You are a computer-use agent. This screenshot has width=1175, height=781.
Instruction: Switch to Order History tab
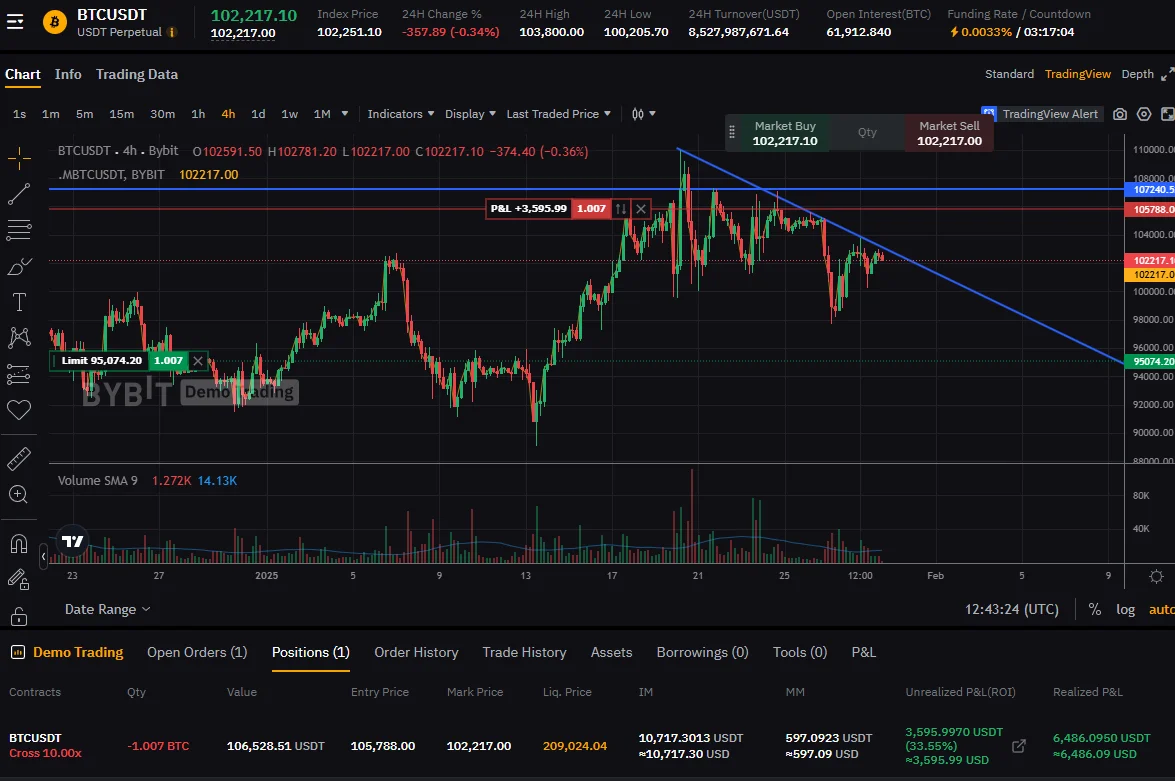(416, 652)
